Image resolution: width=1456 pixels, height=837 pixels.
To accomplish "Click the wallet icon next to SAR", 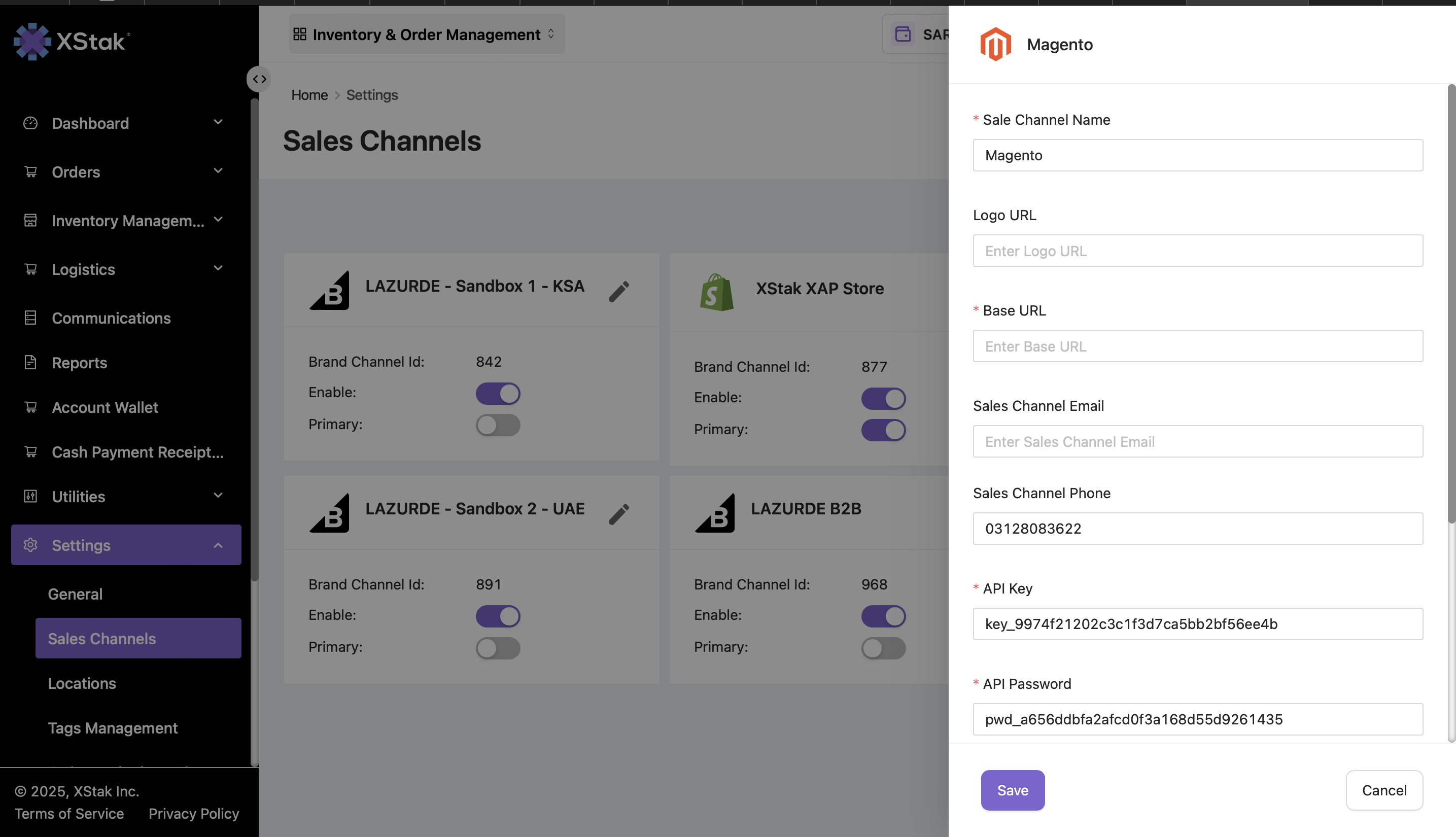I will click(903, 34).
